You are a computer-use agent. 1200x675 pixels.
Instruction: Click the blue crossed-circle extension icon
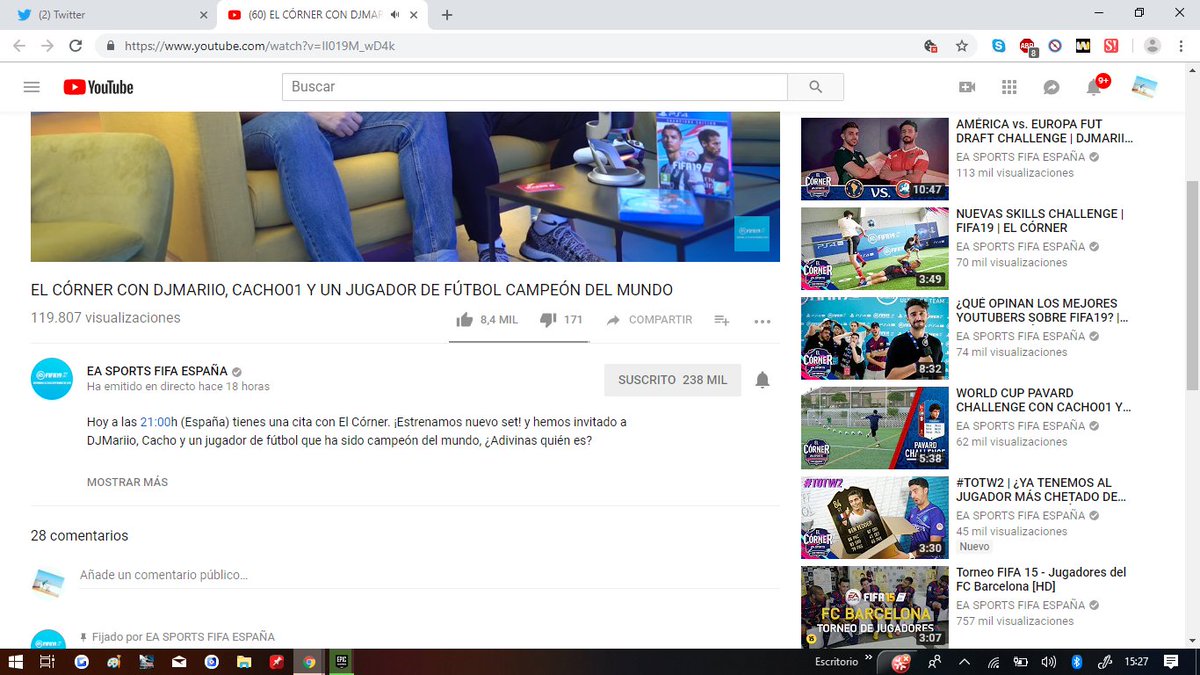(1055, 46)
